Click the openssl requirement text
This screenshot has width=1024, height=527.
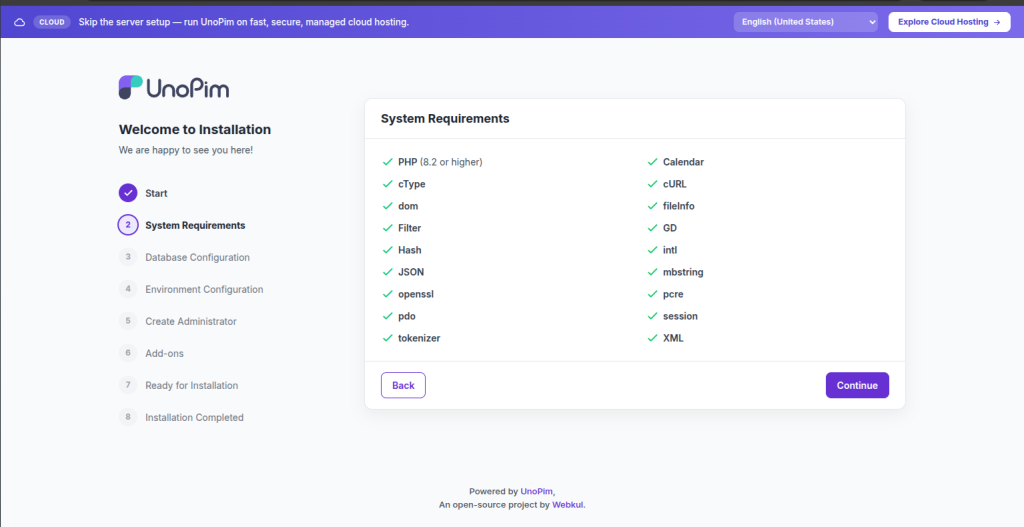(x=416, y=294)
